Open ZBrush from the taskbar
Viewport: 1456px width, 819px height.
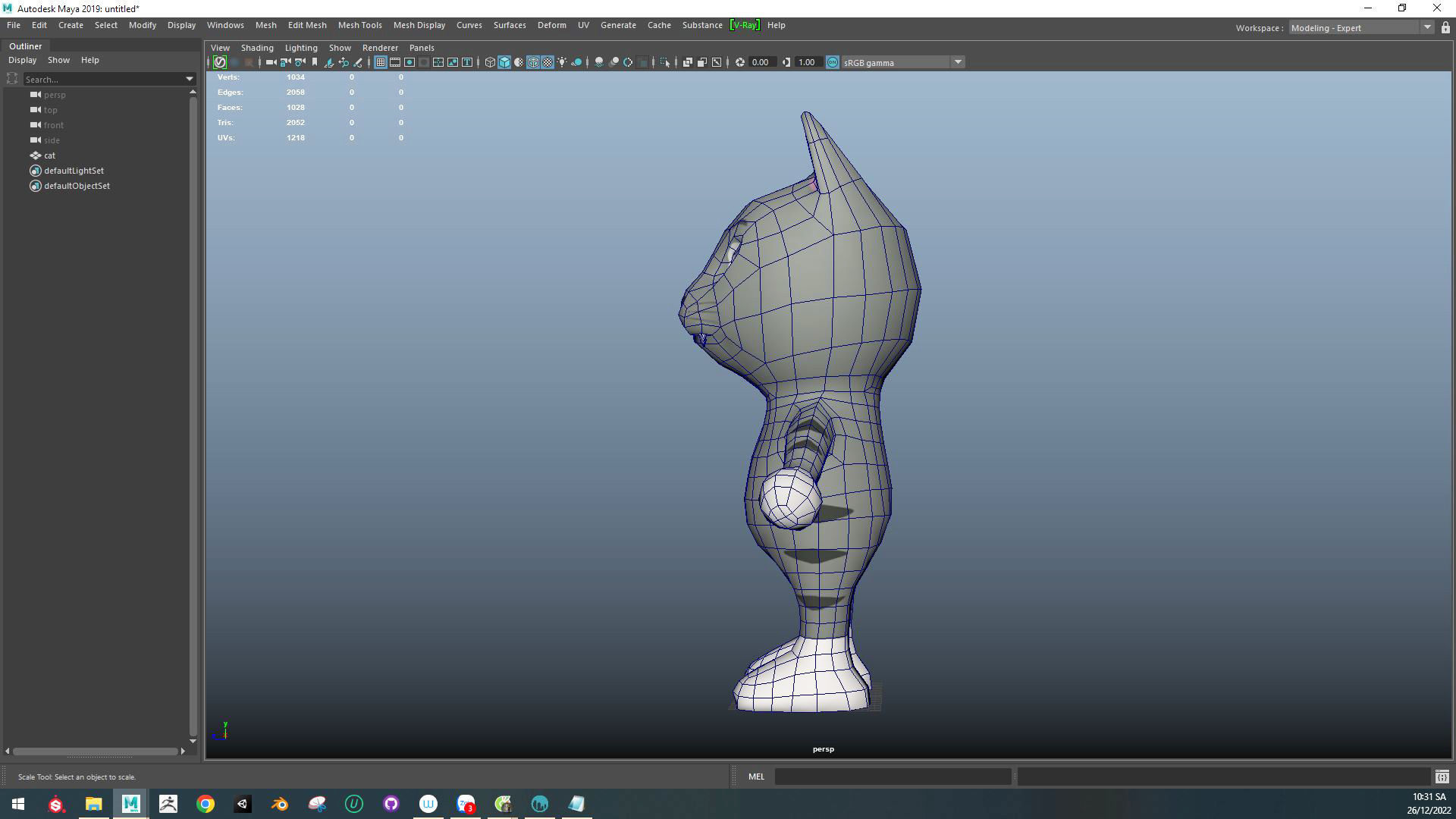coord(168,804)
